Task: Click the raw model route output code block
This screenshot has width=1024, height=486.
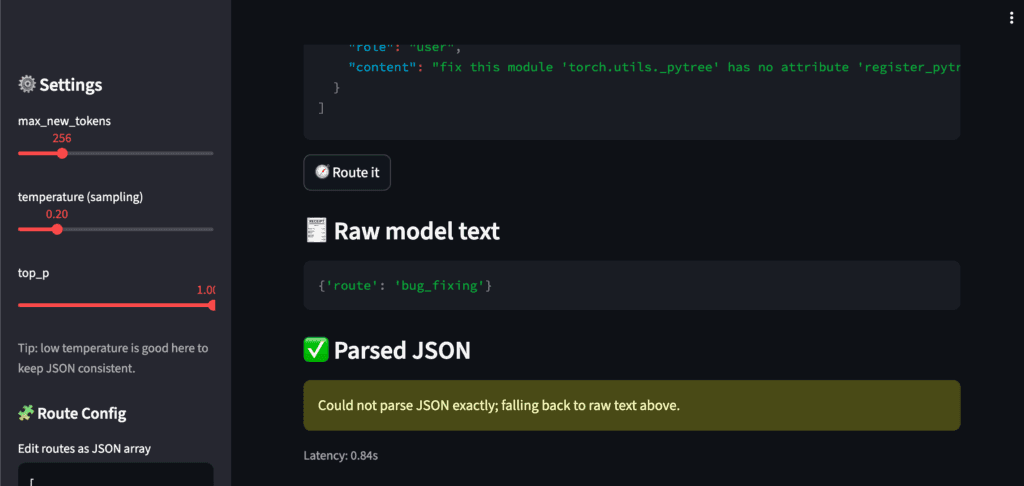Action: [x=631, y=286]
